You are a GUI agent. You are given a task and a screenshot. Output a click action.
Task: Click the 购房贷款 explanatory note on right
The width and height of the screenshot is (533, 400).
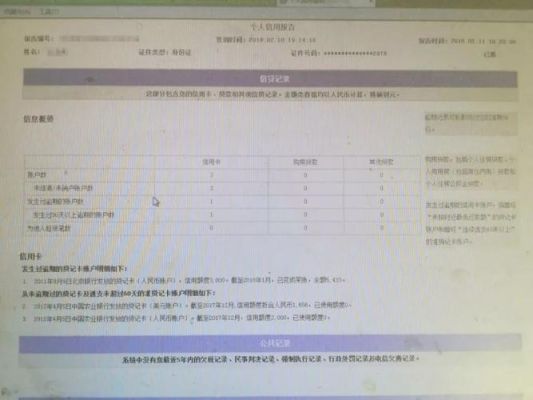click(471, 172)
